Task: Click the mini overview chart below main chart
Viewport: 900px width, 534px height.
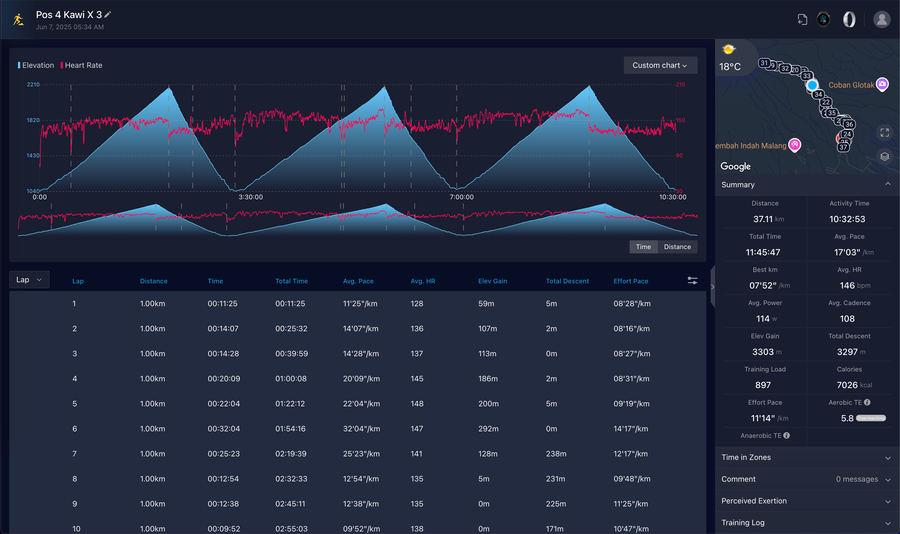Action: (x=358, y=220)
